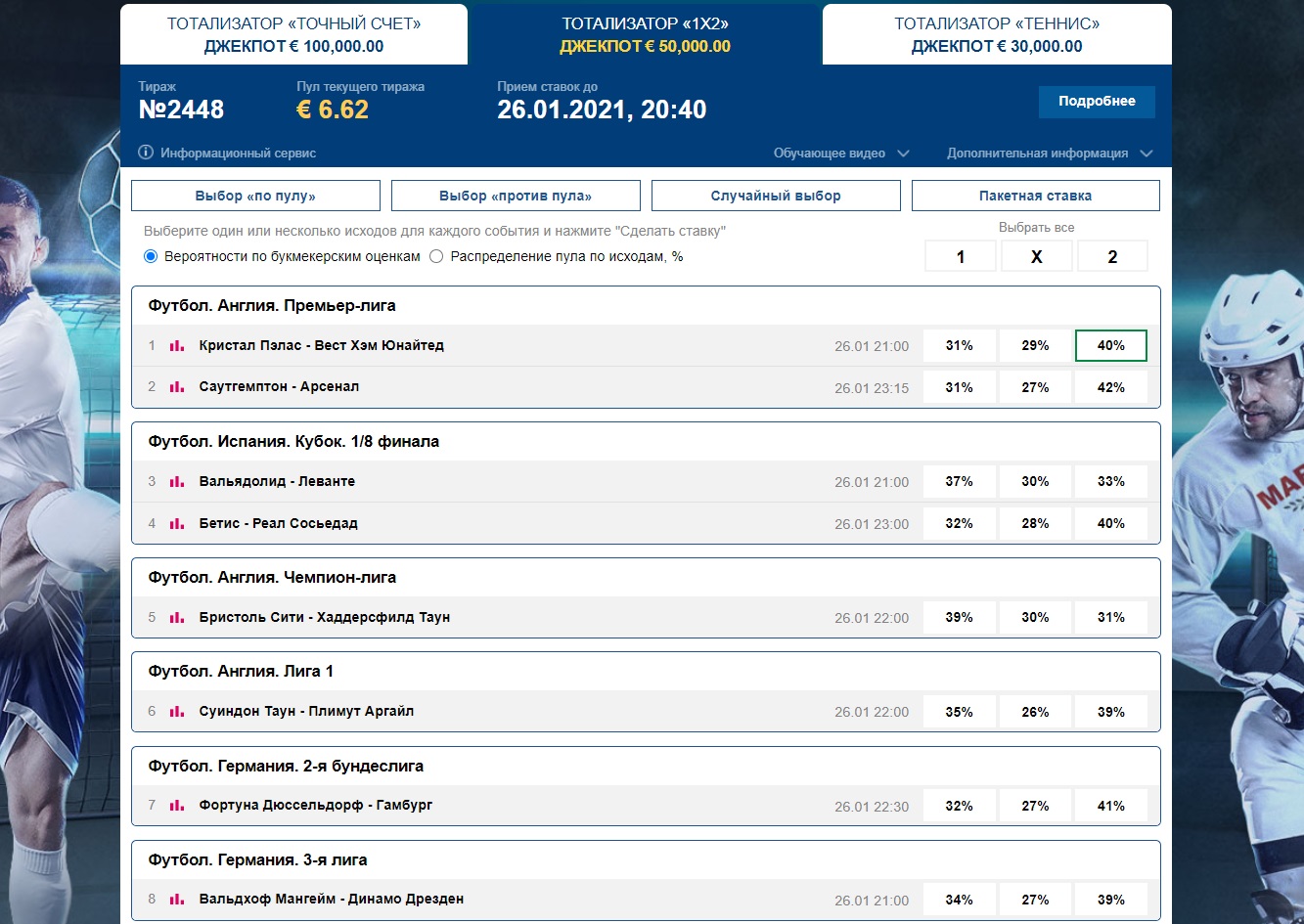Switch to Тотализатор «Точный счет» tab
Screen dimensions: 1304x924
click(293, 34)
